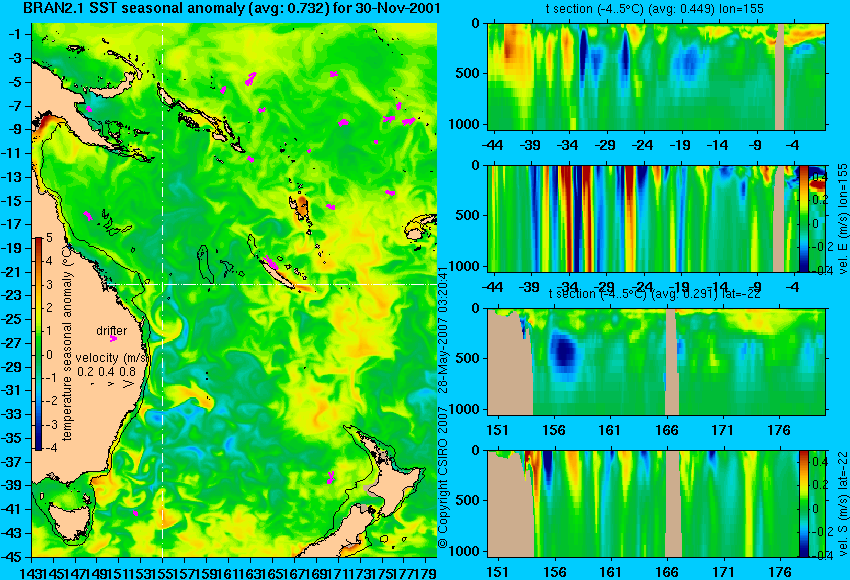This screenshot has height=580, width=850.
Task: Click the vertical white section line at longitude 155
Action: click(x=163, y=290)
